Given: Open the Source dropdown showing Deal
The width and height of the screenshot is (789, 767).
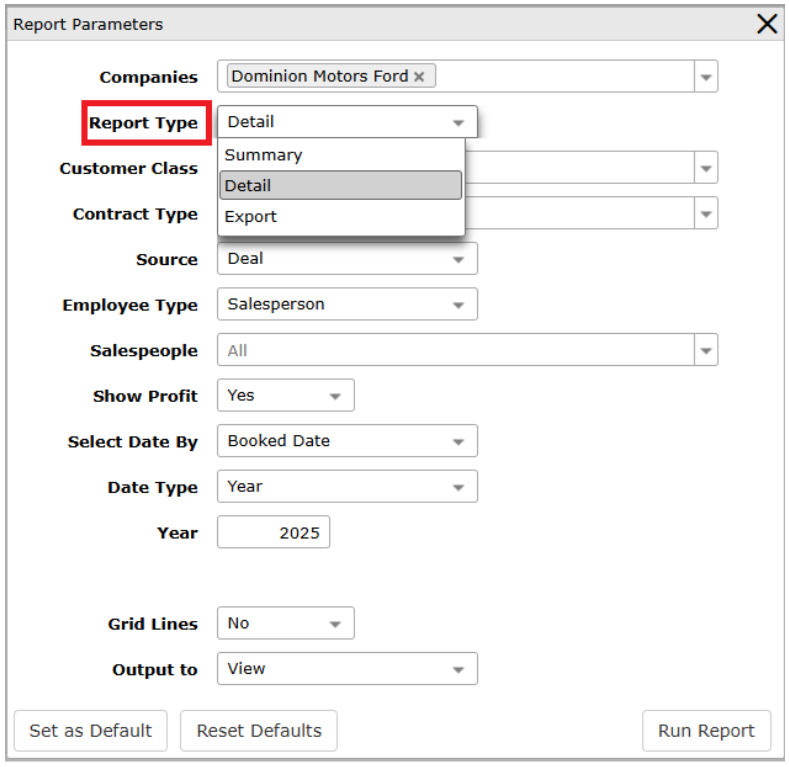Looking at the screenshot, I should pyautogui.click(x=346, y=259).
